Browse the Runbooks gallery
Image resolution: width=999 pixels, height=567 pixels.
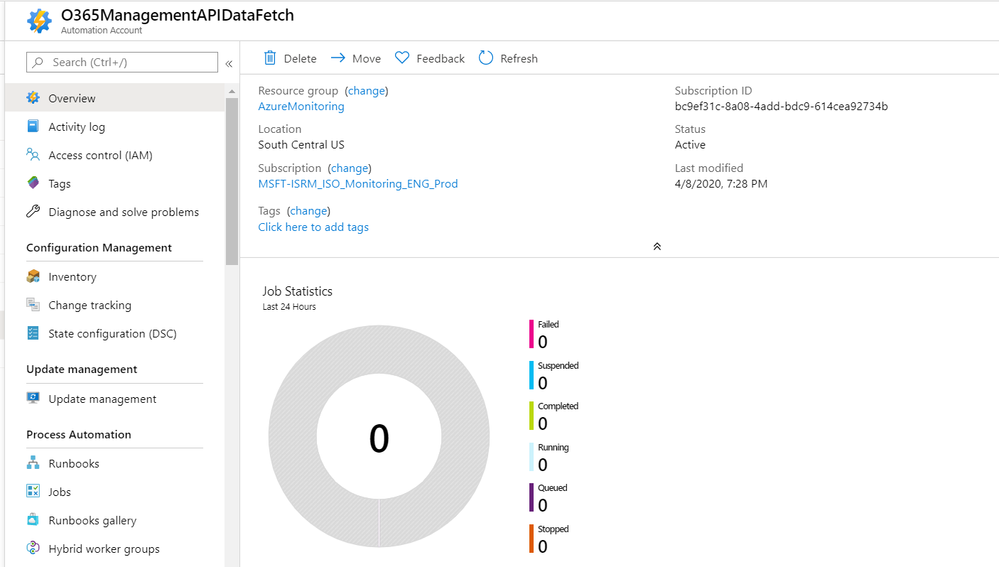[x=115, y=520]
